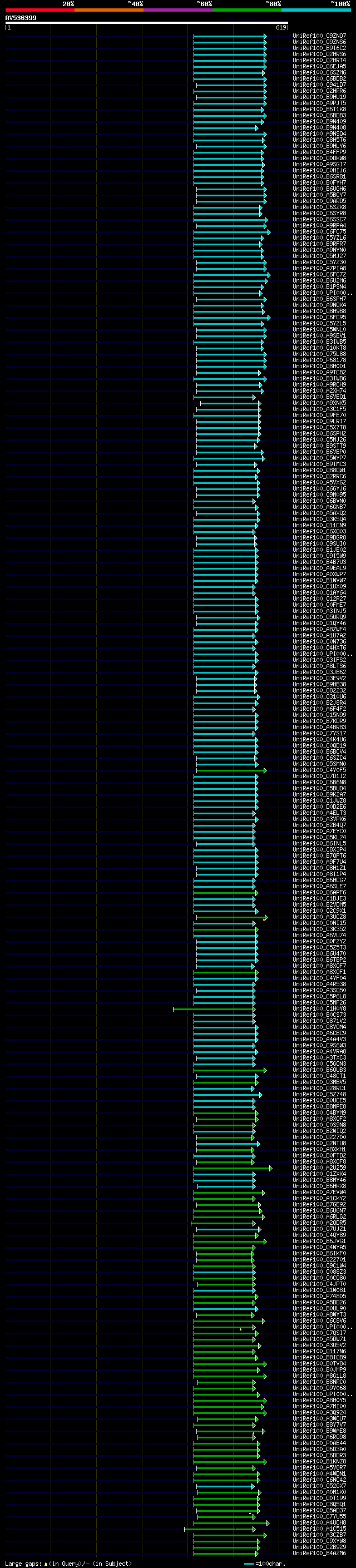Click the purple ~60% identity legend bar
Viewport: 356px width, 1568px height.
coord(177,10)
